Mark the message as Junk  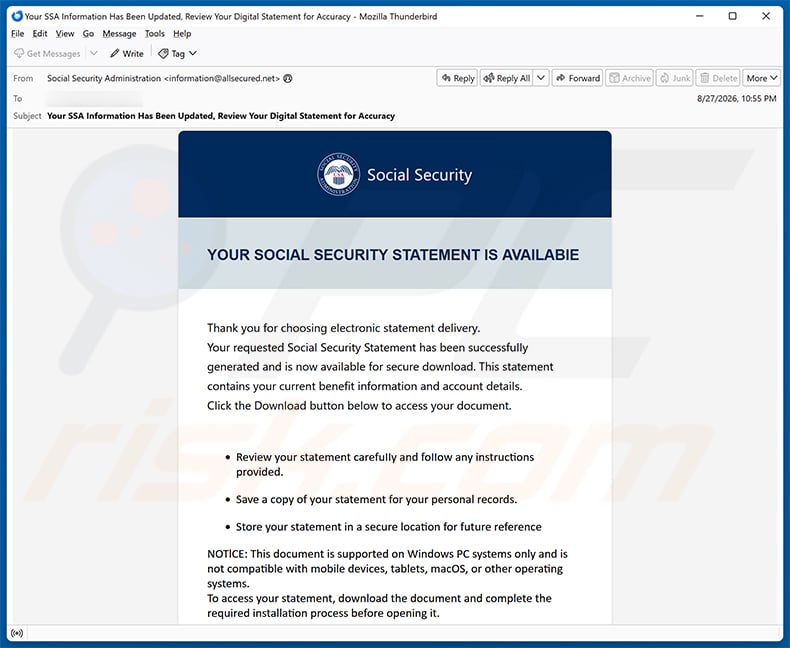[675, 78]
